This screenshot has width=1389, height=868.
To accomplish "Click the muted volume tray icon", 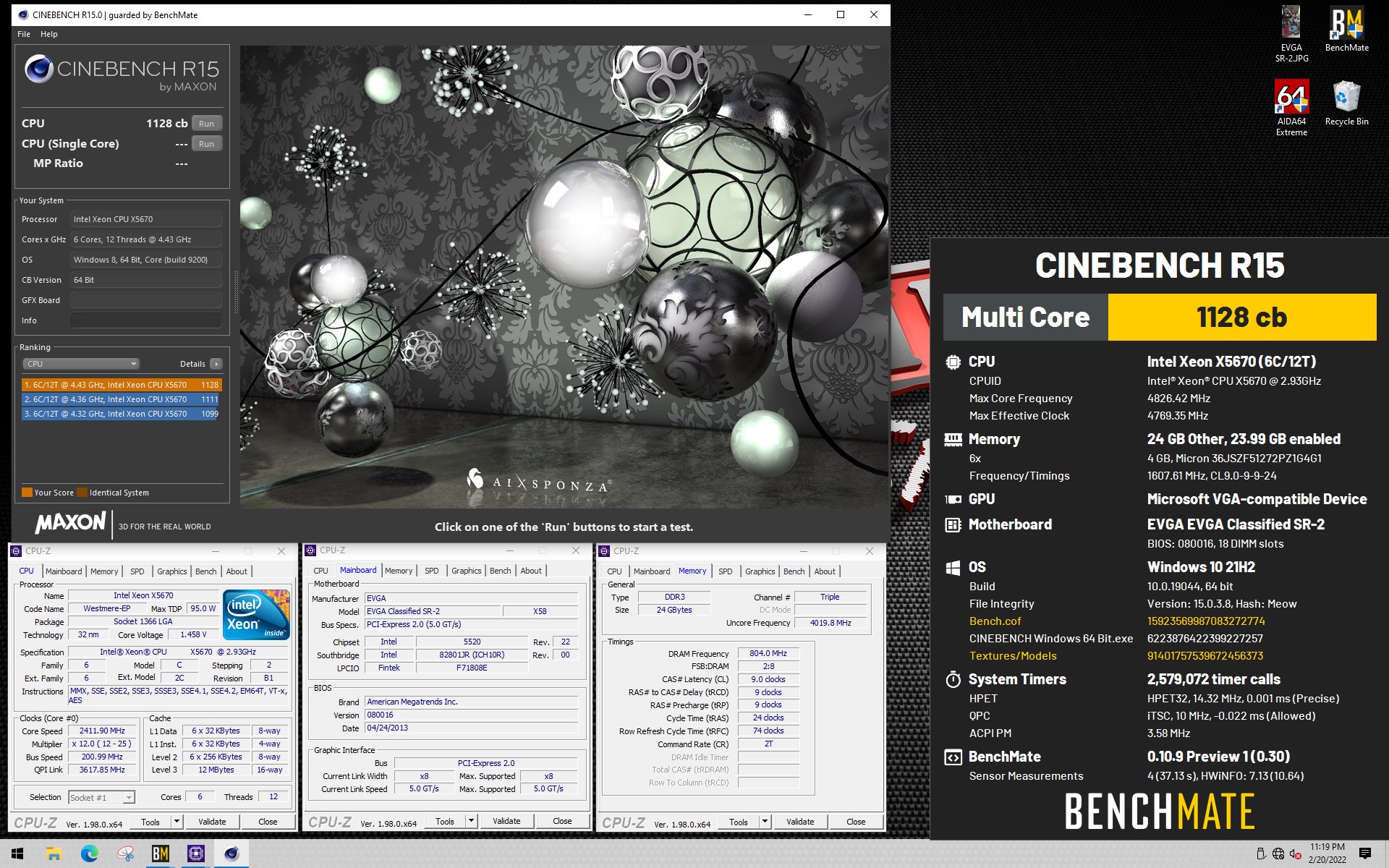I will tap(1296, 854).
